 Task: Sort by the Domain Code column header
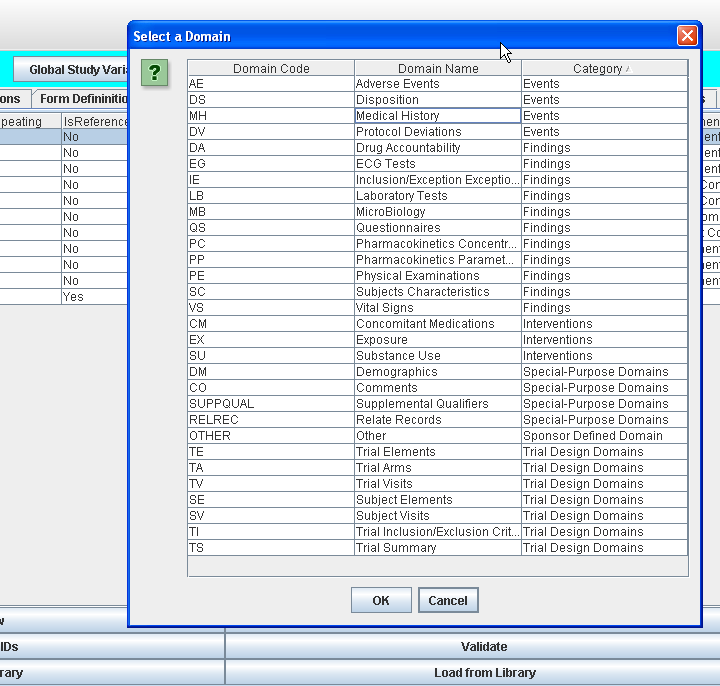pos(271,69)
